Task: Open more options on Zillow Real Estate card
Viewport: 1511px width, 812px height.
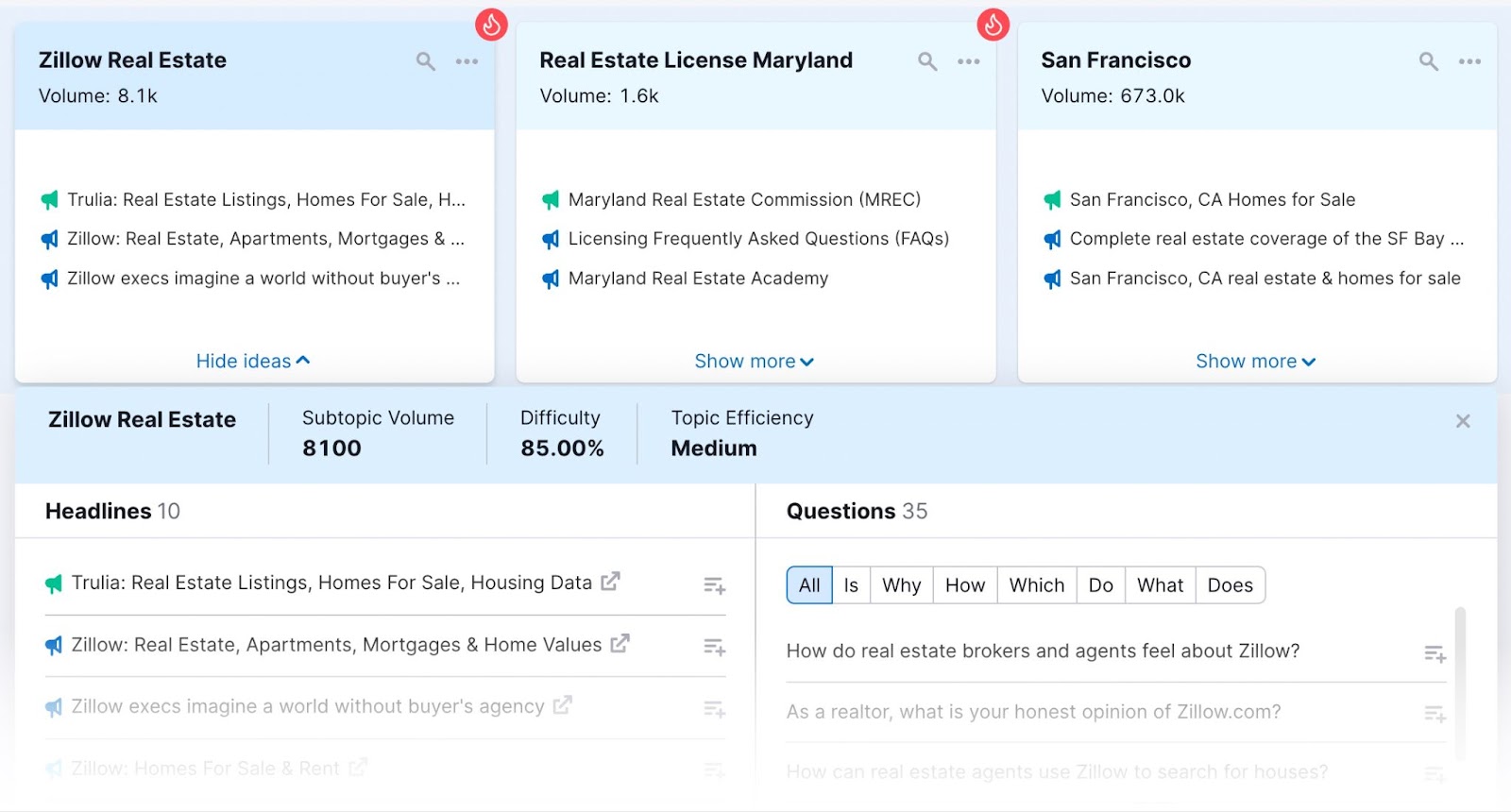Action: coord(467,61)
